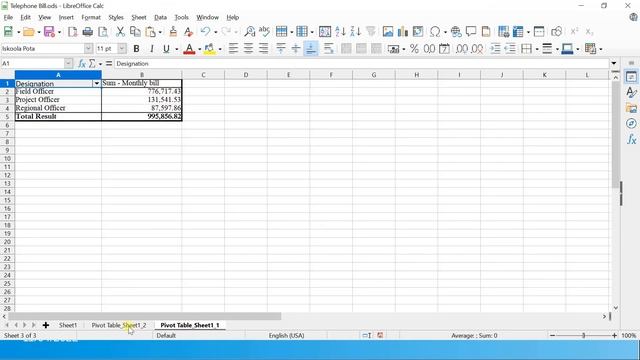Add a decimal place

tap(462, 49)
